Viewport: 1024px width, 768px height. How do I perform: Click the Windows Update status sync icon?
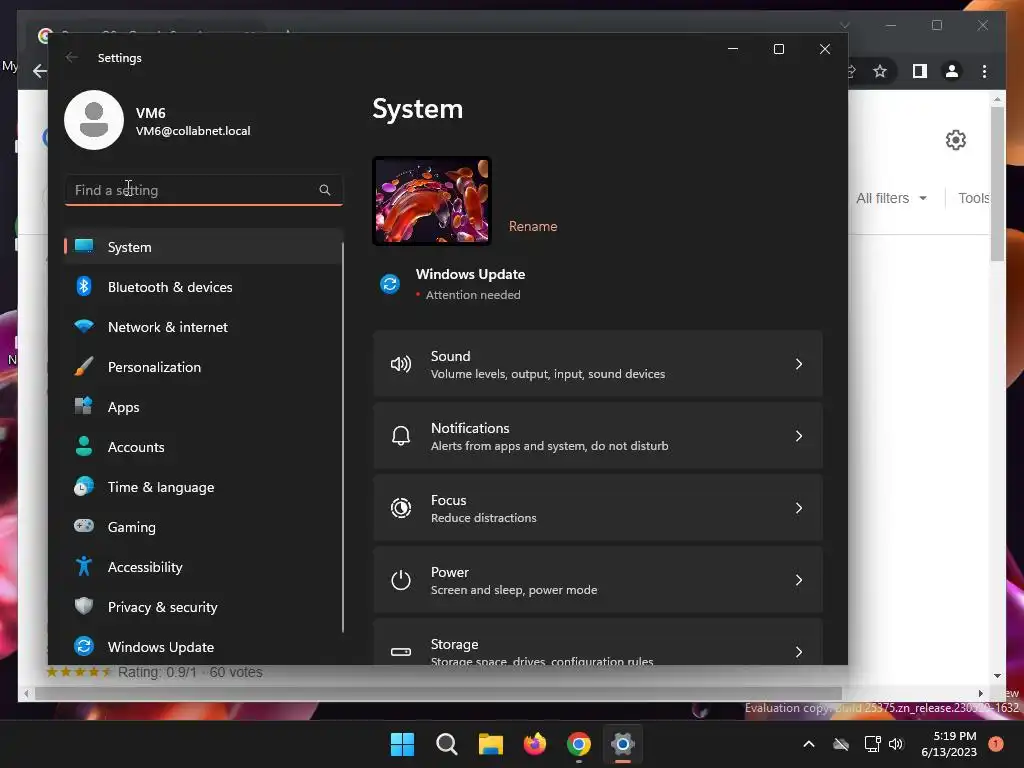tap(390, 284)
